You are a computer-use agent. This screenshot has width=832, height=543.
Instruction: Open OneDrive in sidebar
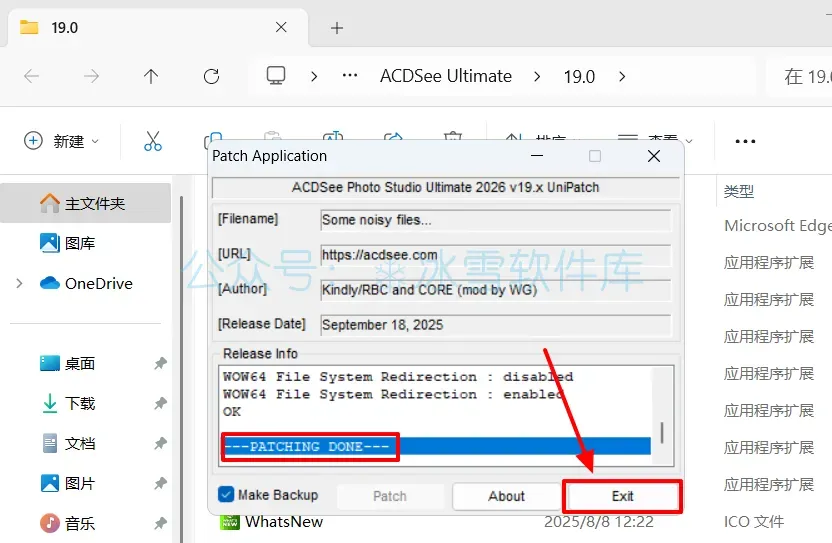point(85,283)
